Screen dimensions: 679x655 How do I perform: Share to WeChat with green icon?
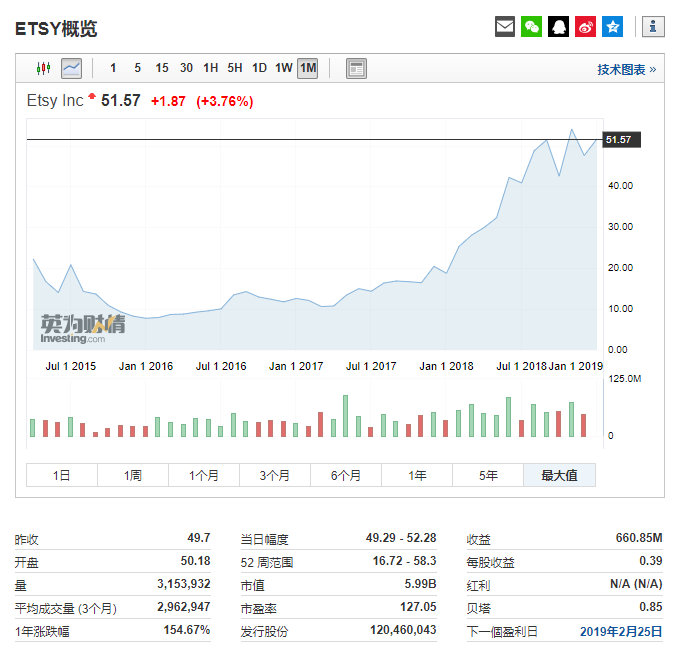pos(531,26)
